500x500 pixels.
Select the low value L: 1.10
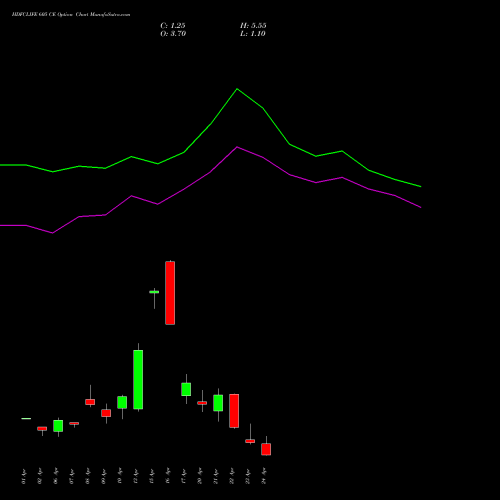click(x=253, y=34)
